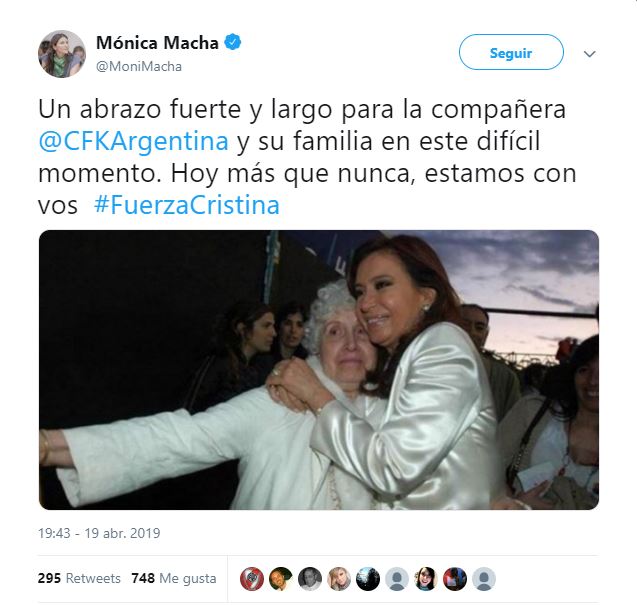The height and width of the screenshot is (605, 637).
Task: Expand the tweet options chevron
Action: pyautogui.click(x=589, y=53)
